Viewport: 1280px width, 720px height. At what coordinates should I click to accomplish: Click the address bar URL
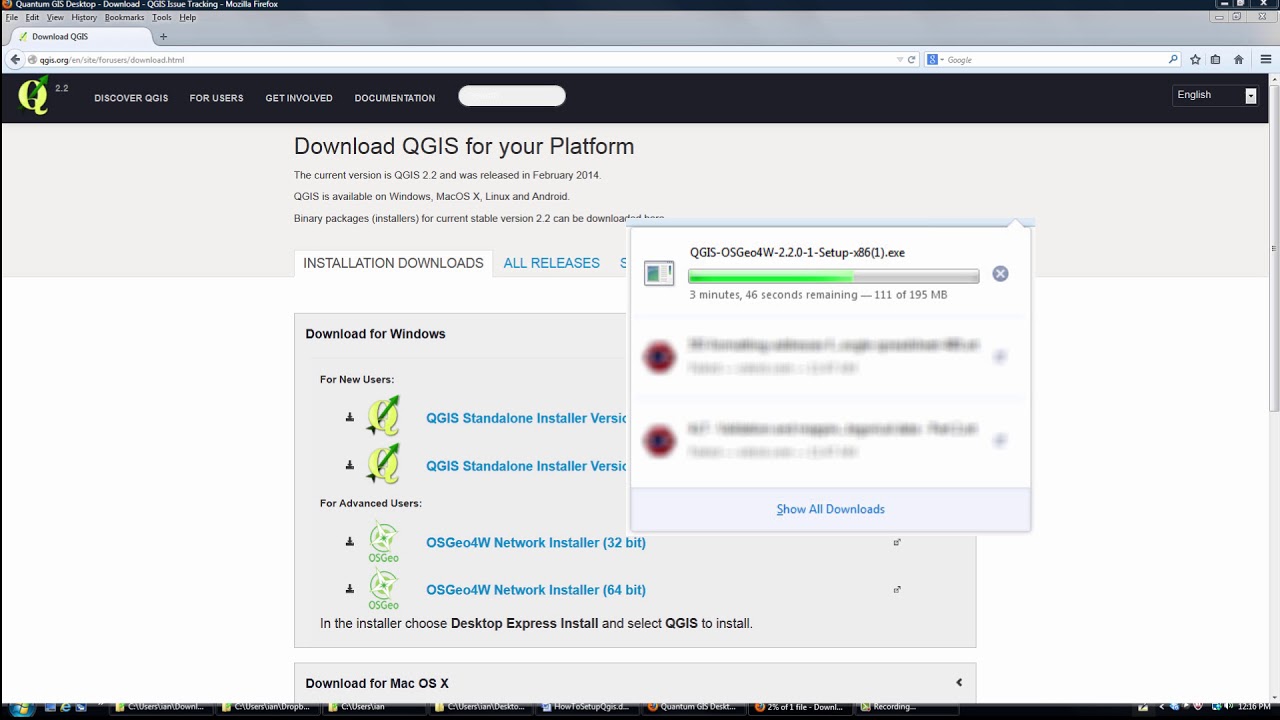coord(112,60)
